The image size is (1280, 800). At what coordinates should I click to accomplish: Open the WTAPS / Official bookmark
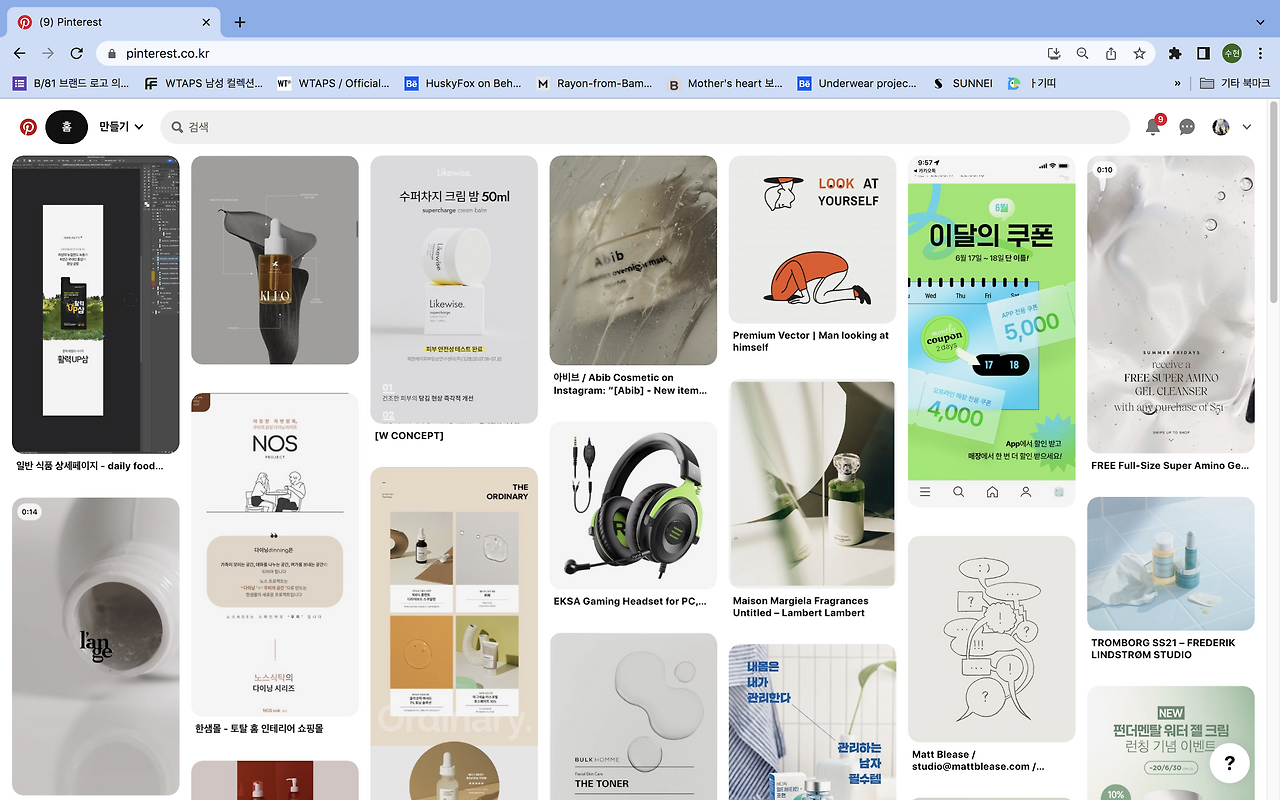click(333, 84)
